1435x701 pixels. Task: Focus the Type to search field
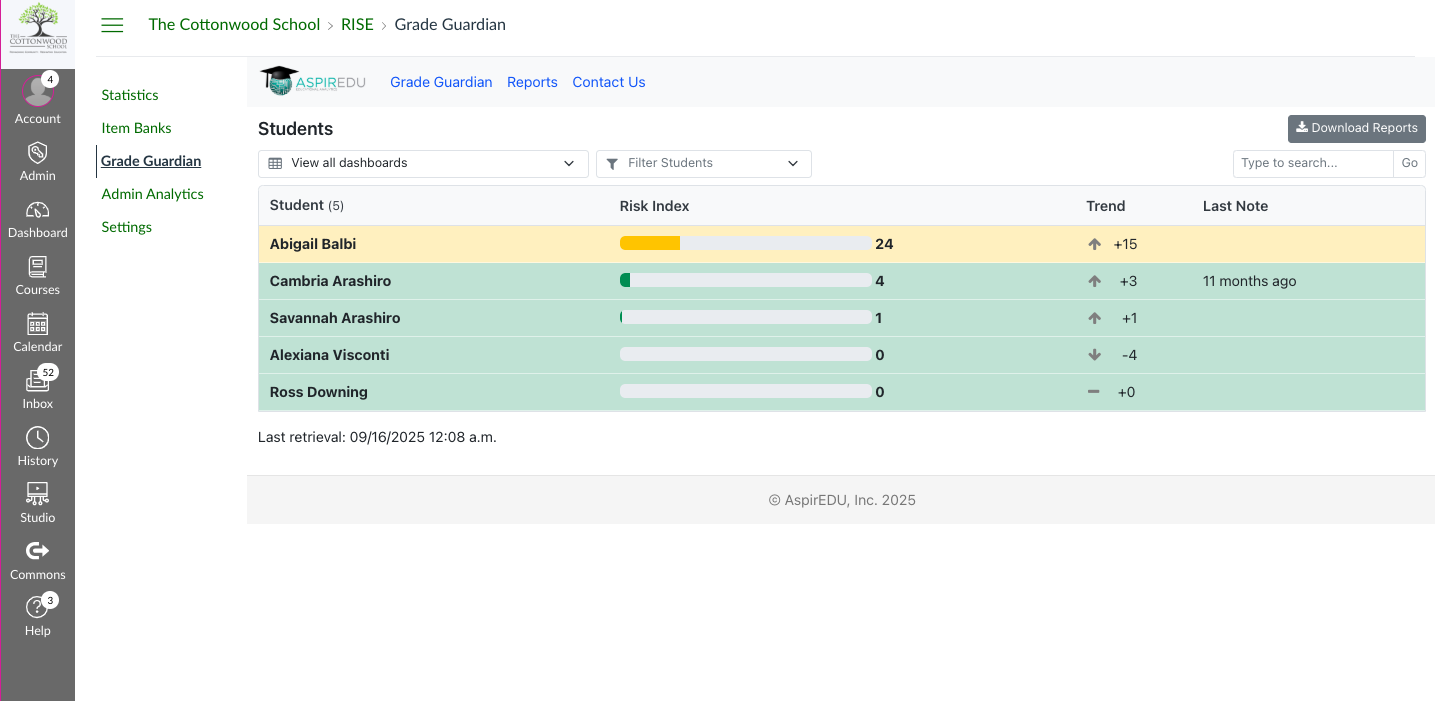1313,163
